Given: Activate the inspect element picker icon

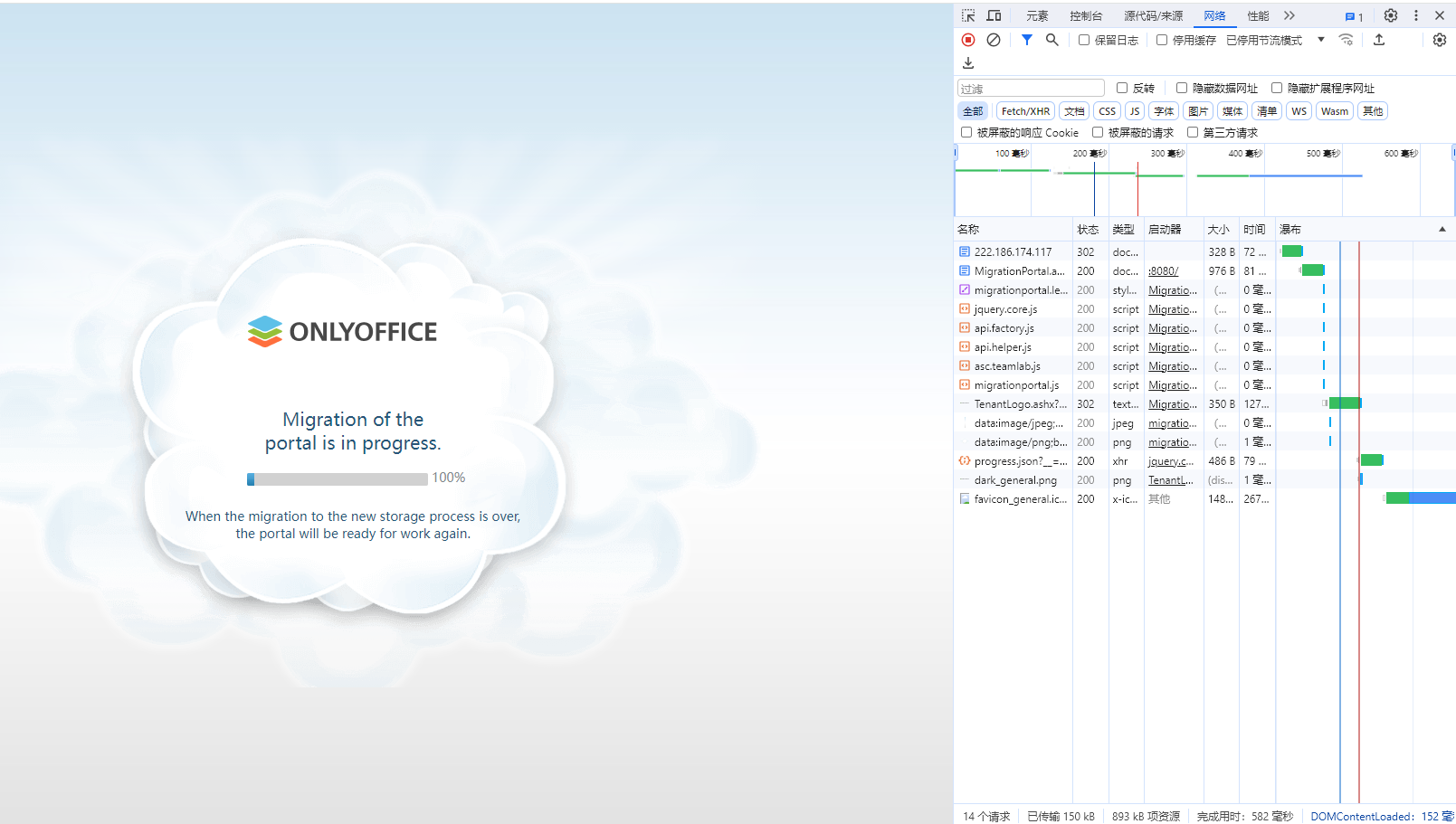Looking at the screenshot, I should (x=968, y=15).
